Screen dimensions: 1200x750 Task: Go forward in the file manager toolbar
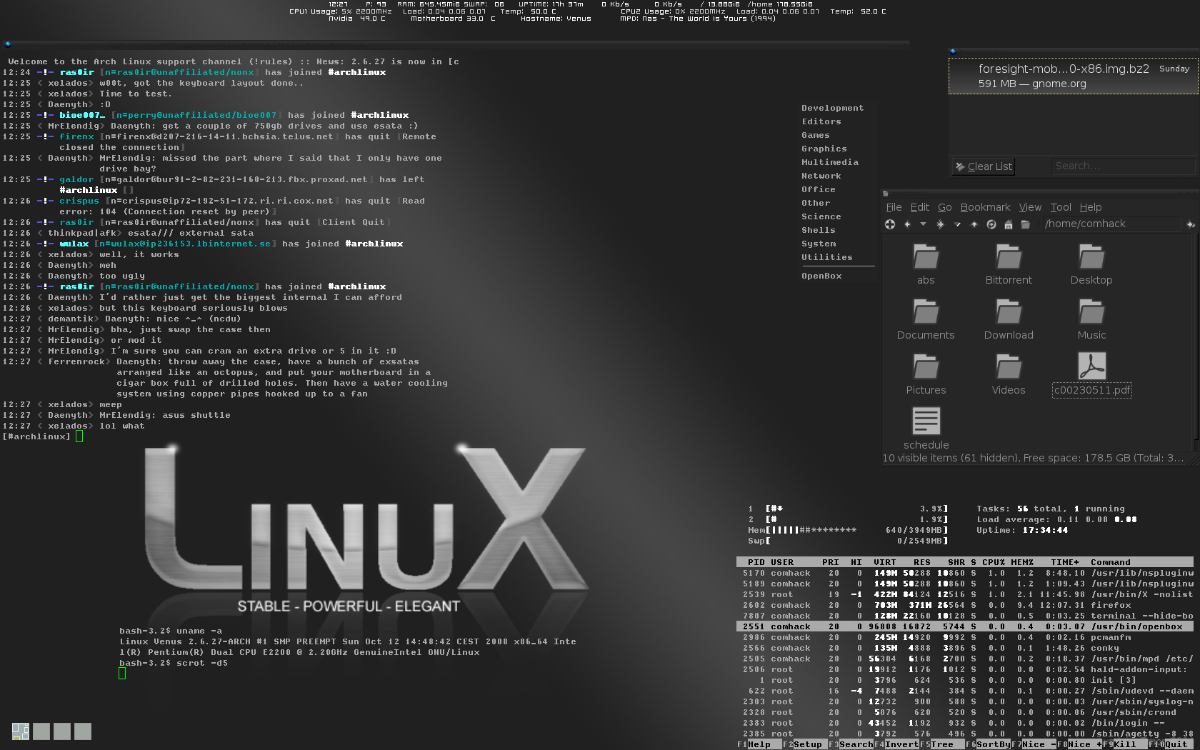[940, 224]
